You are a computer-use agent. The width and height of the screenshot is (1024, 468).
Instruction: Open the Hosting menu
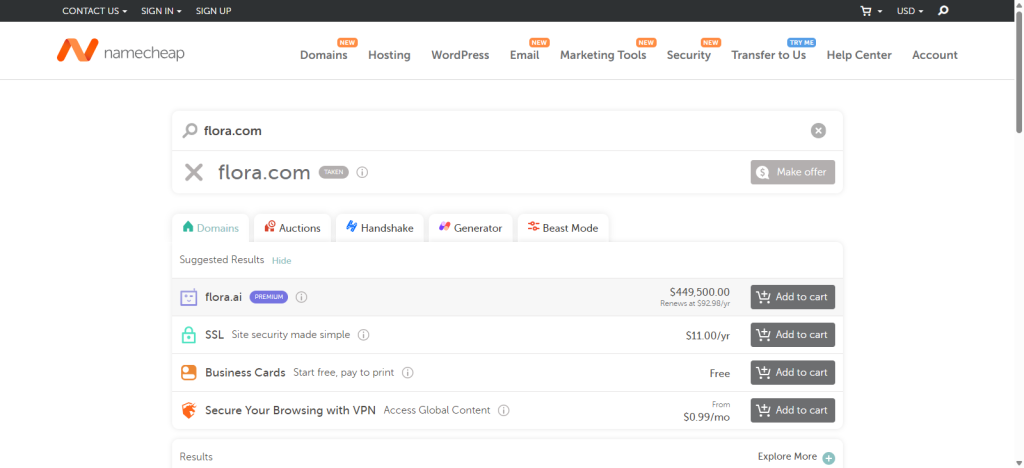click(389, 55)
